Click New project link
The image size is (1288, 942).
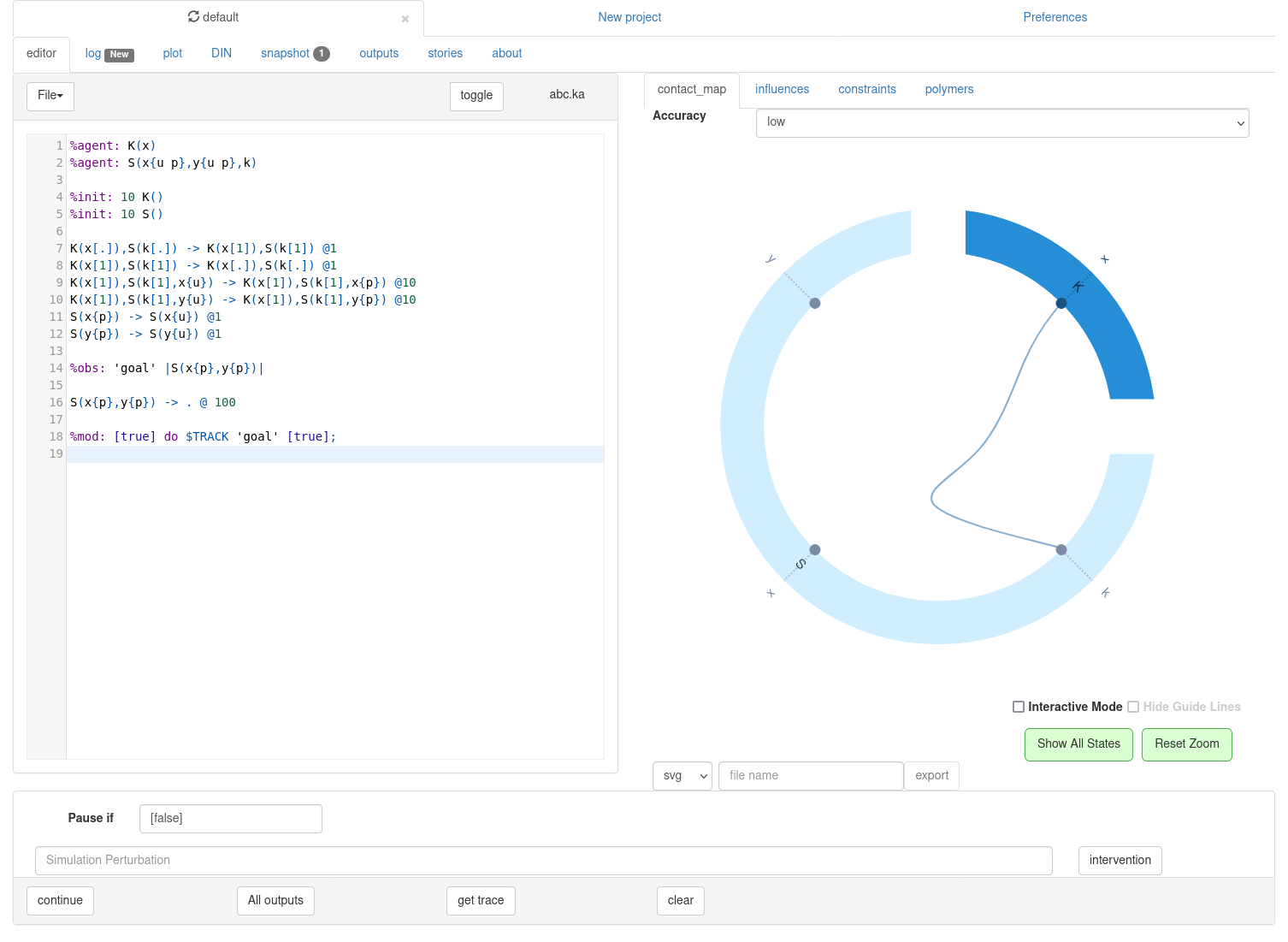point(629,17)
